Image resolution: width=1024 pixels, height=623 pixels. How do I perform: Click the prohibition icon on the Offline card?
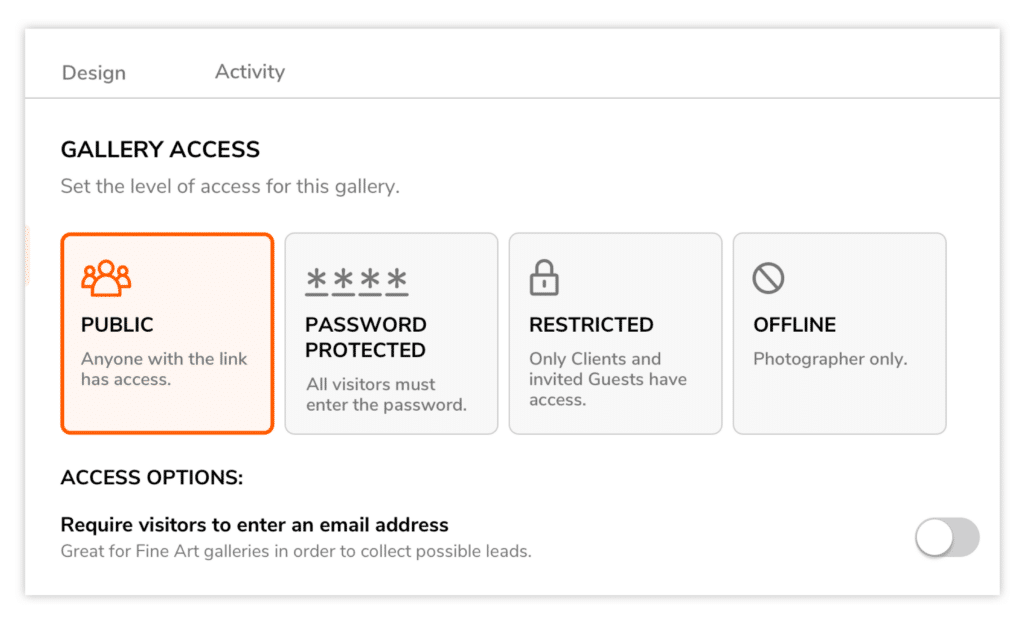(x=767, y=277)
